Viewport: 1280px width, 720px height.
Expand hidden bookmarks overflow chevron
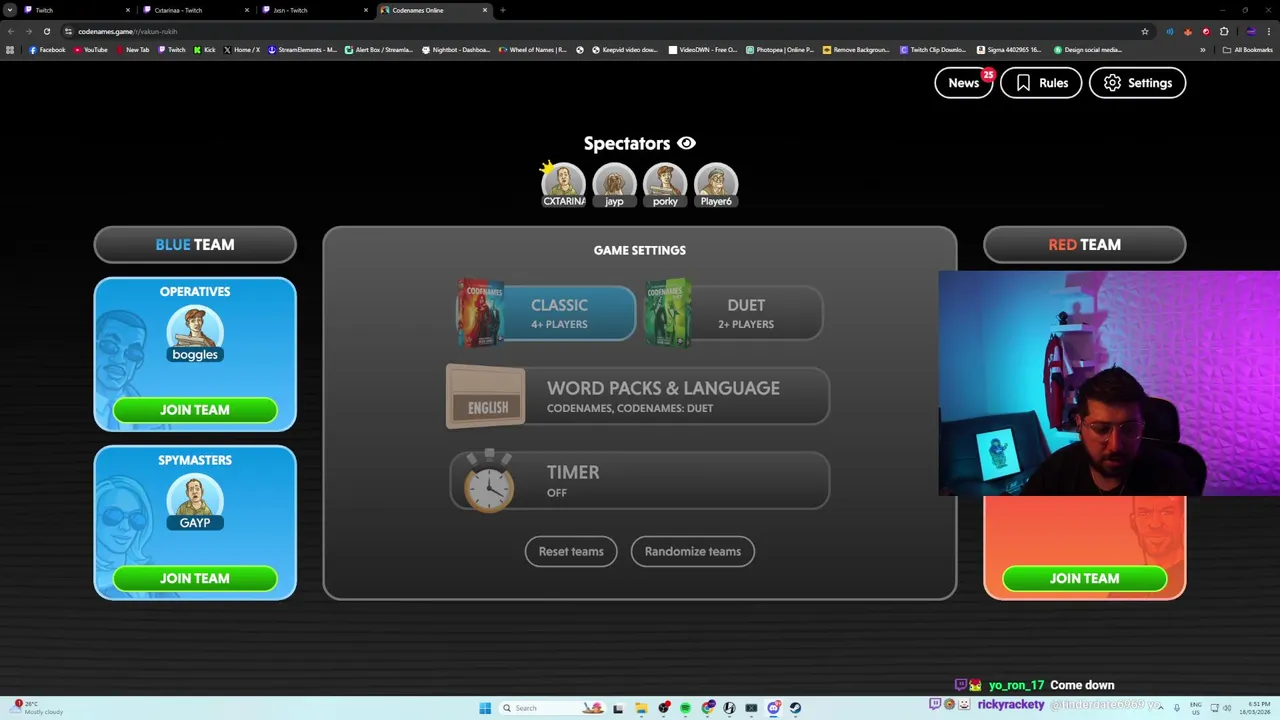tap(1203, 50)
